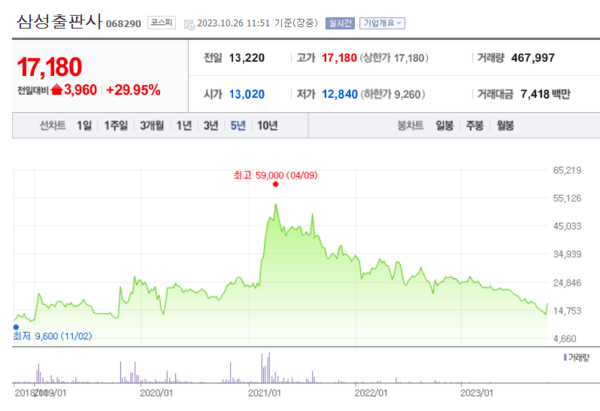The image size is (600, 411).
Task: Choose the 3개월 chart range
Action: pos(152,126)
